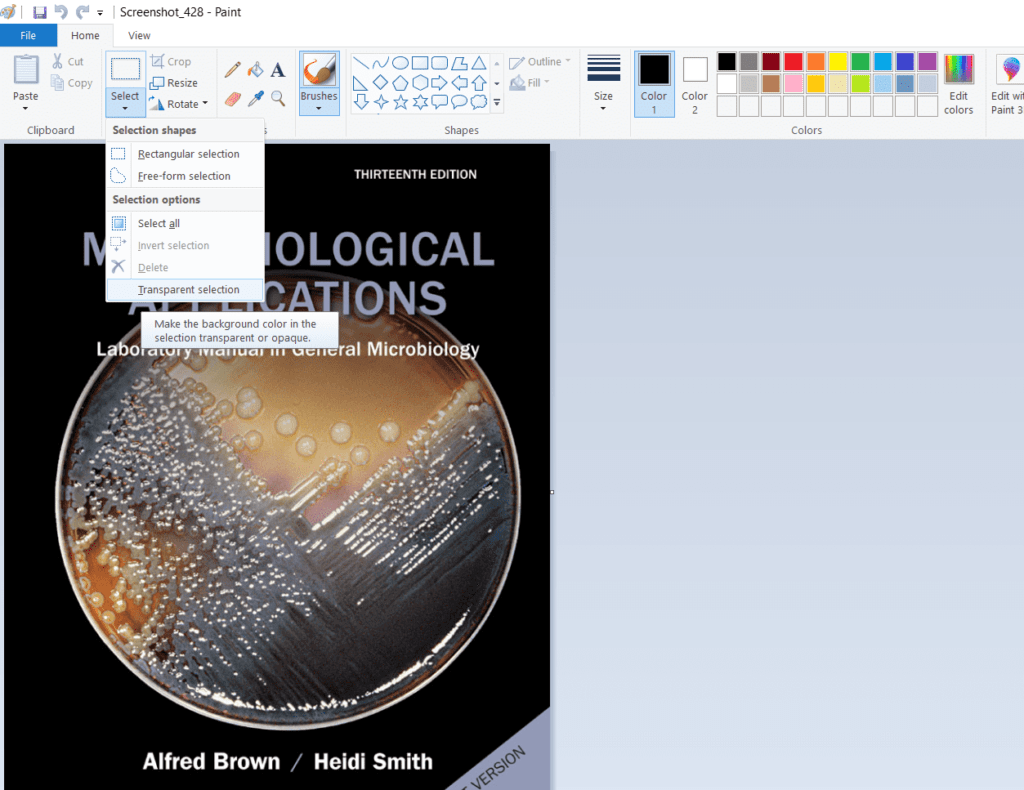Choose the Rectangle shape
The image size is (1024, 790).
[x=420, y=63]
